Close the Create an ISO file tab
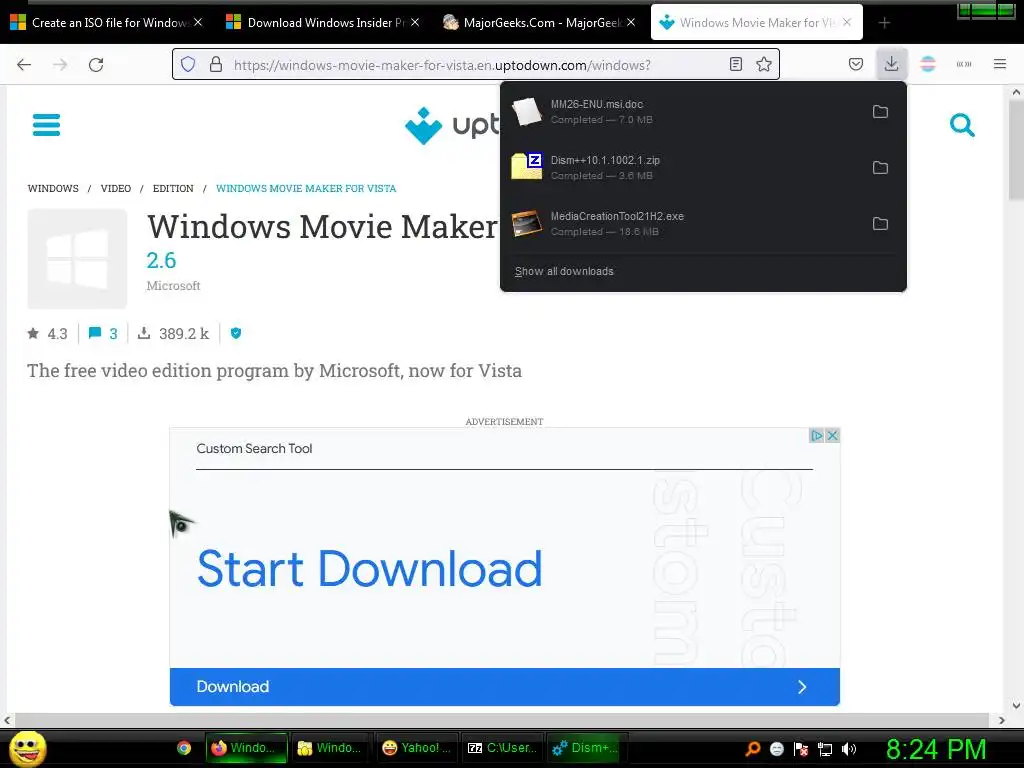Image resolution: width=1024 pixels, height=768 pixels. tap(198, 22)
